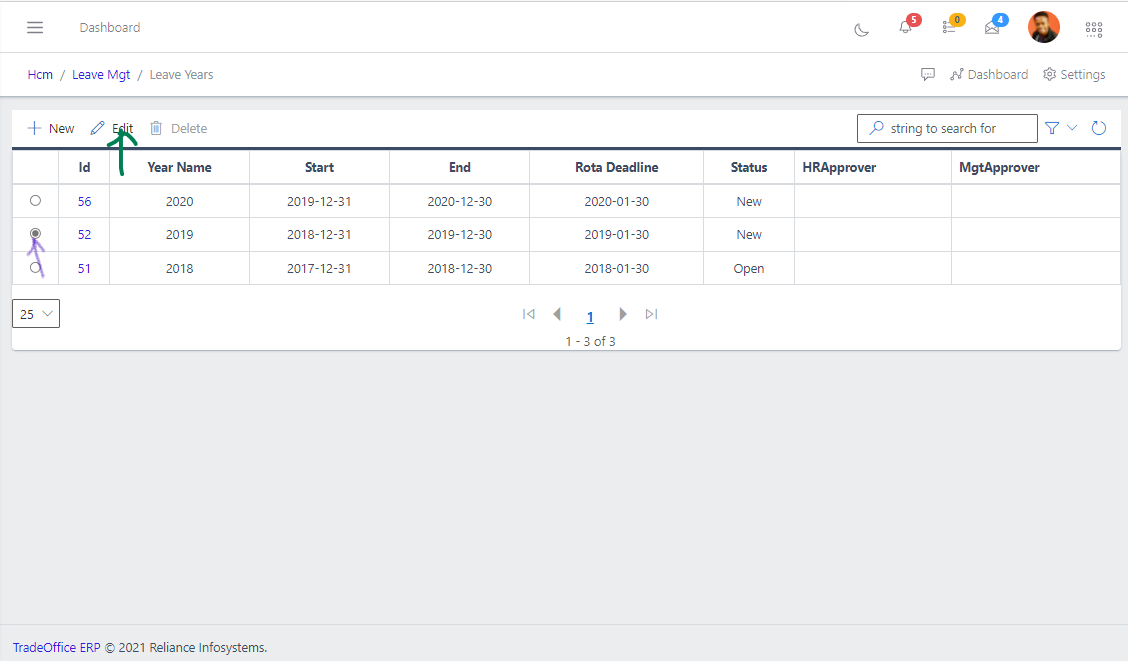Image resolution: width=1128 pixels, height=661 pixels.
Task: Click the New button in toolbar
Action: coord(51,128)
